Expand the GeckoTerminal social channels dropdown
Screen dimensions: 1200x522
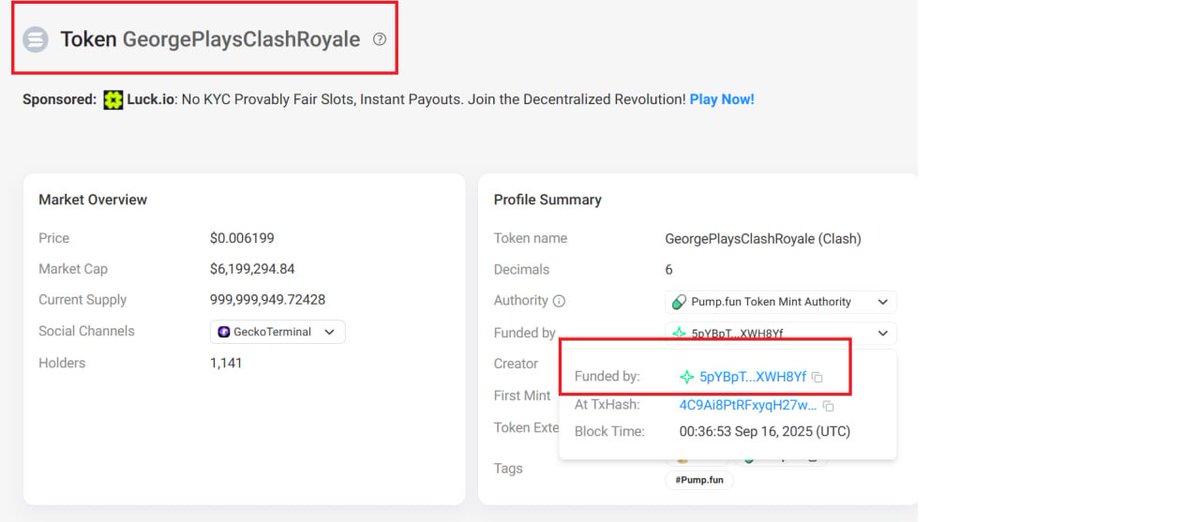pyautogui.click(x=329, y=332)
